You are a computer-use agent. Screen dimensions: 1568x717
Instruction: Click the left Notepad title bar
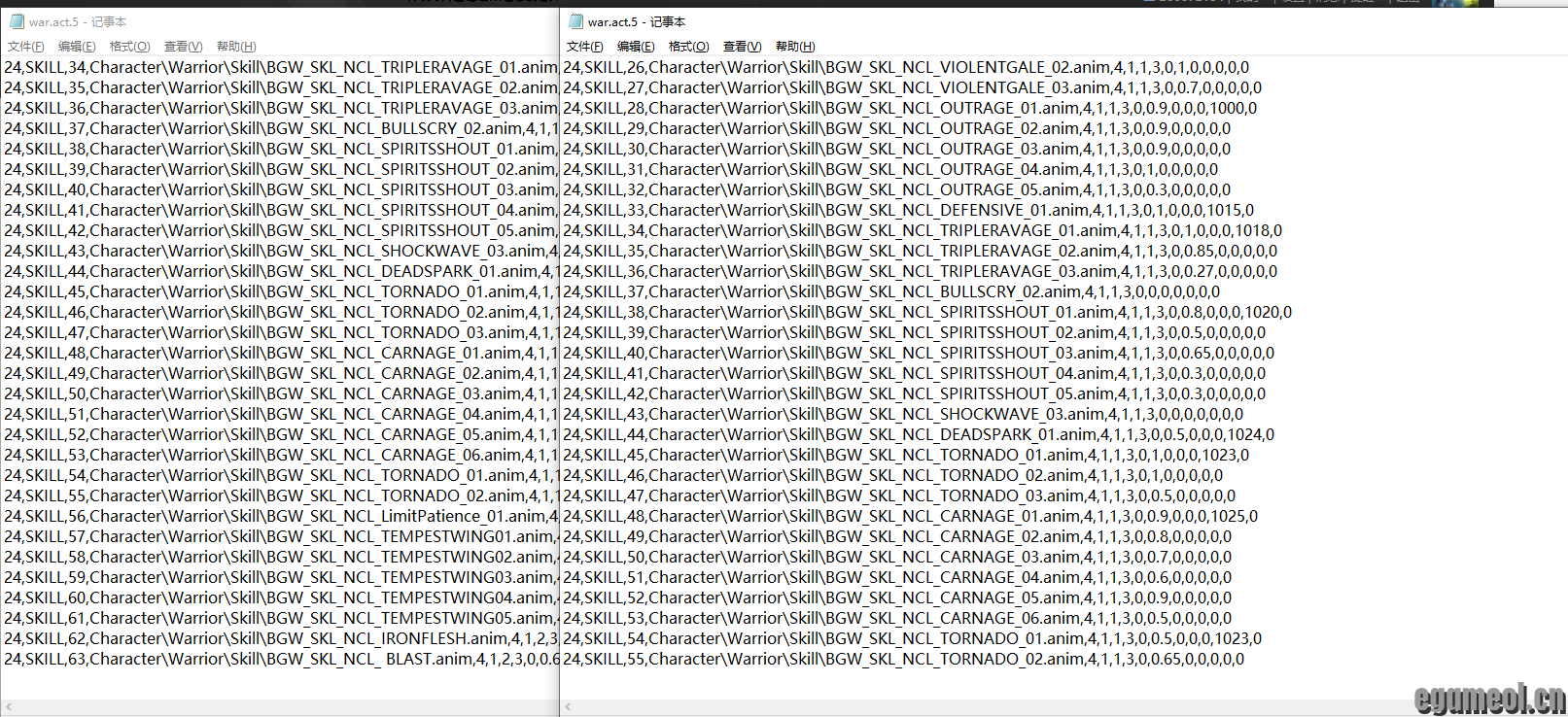(x=292, y=21)
